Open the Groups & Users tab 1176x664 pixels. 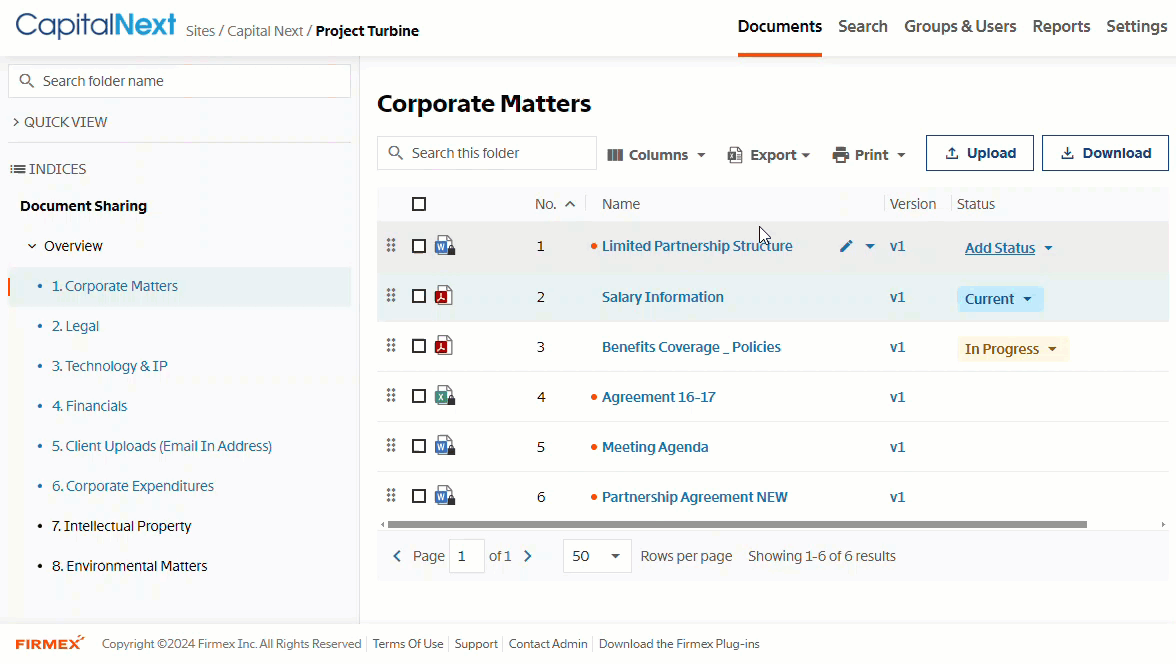coord(960,26)
